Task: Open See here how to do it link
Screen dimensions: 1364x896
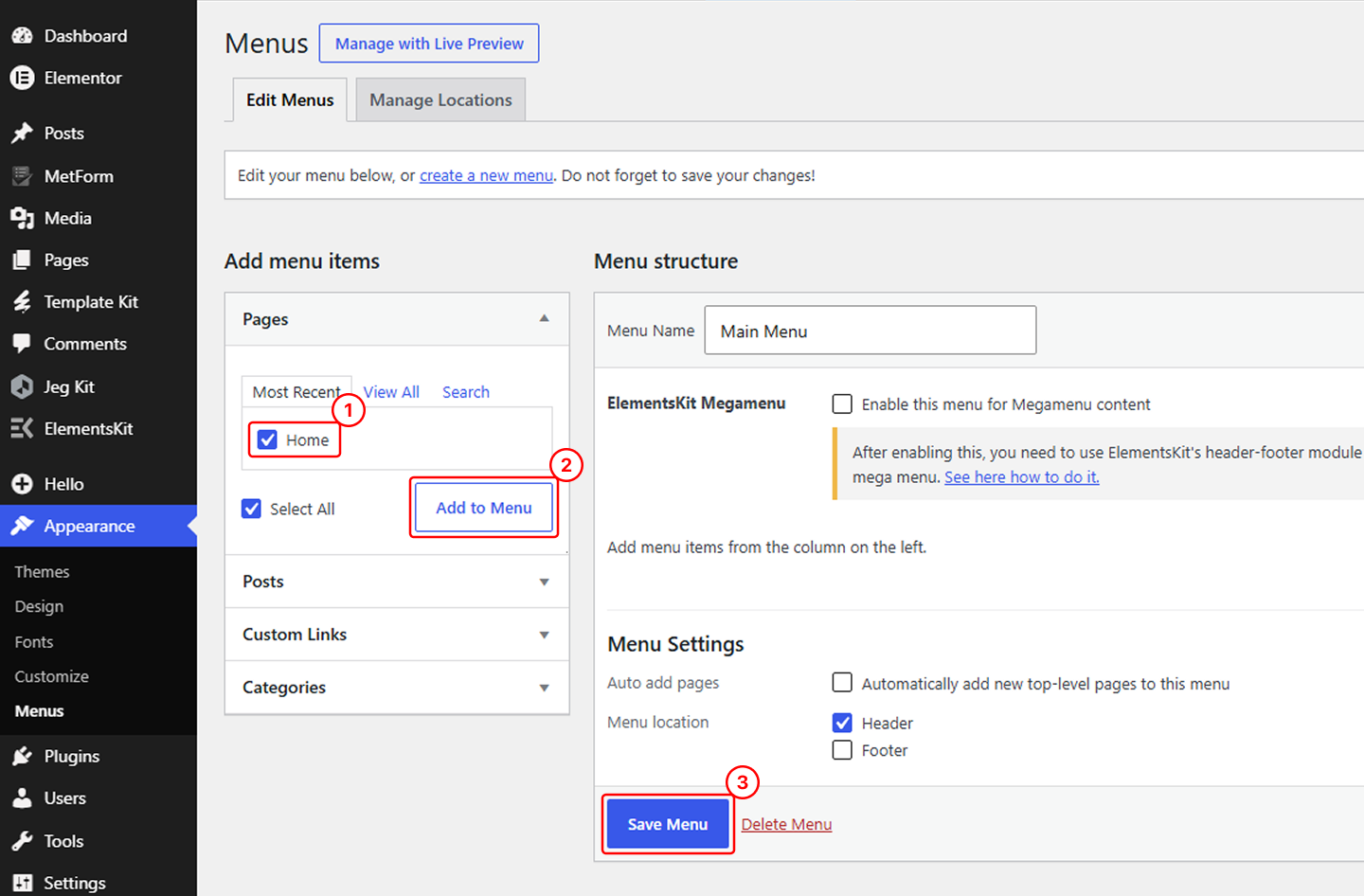Action: (1022, 477)
